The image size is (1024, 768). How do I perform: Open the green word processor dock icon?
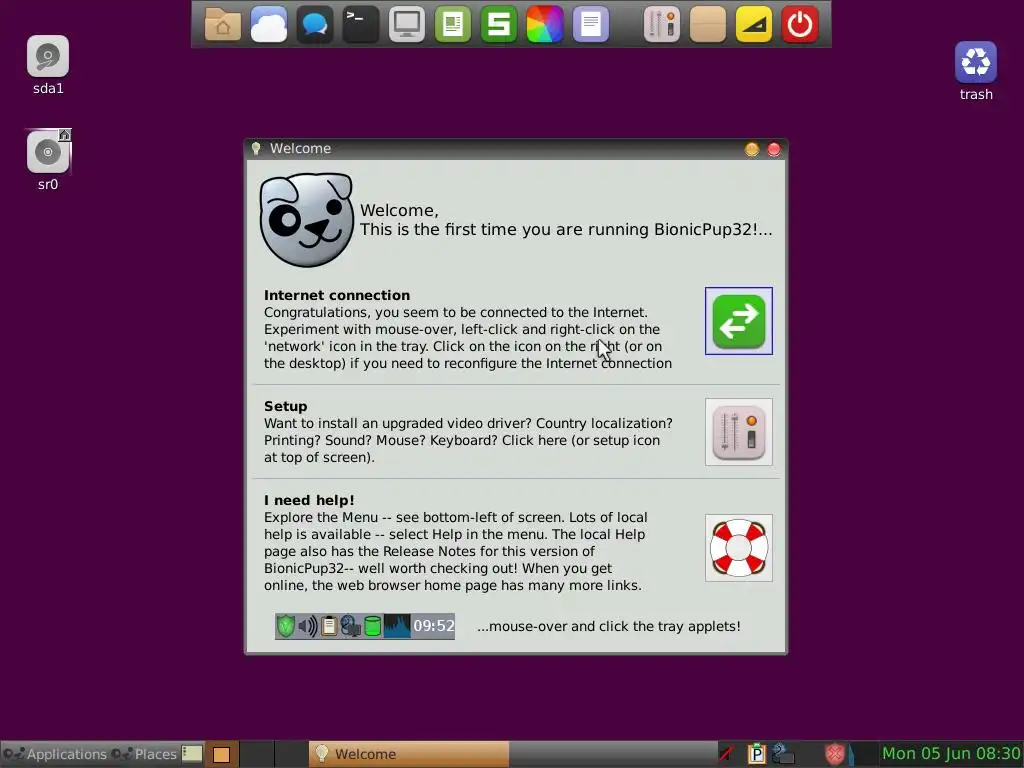point(453,25)
